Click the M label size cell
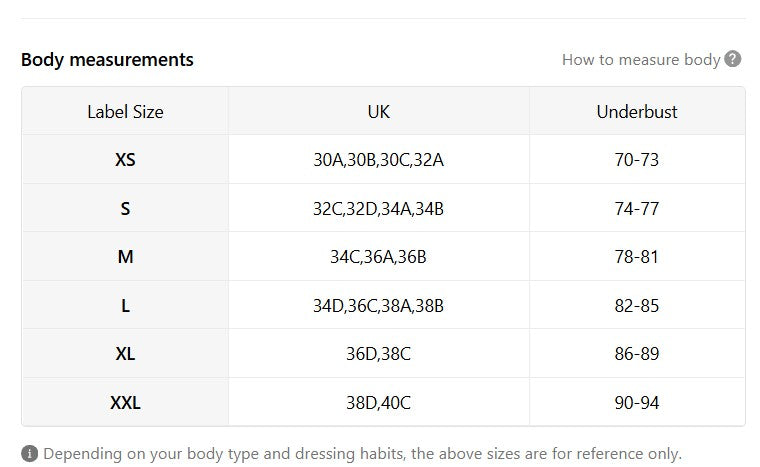This screenshot has height=467, width=760. [x=125, y=257]
